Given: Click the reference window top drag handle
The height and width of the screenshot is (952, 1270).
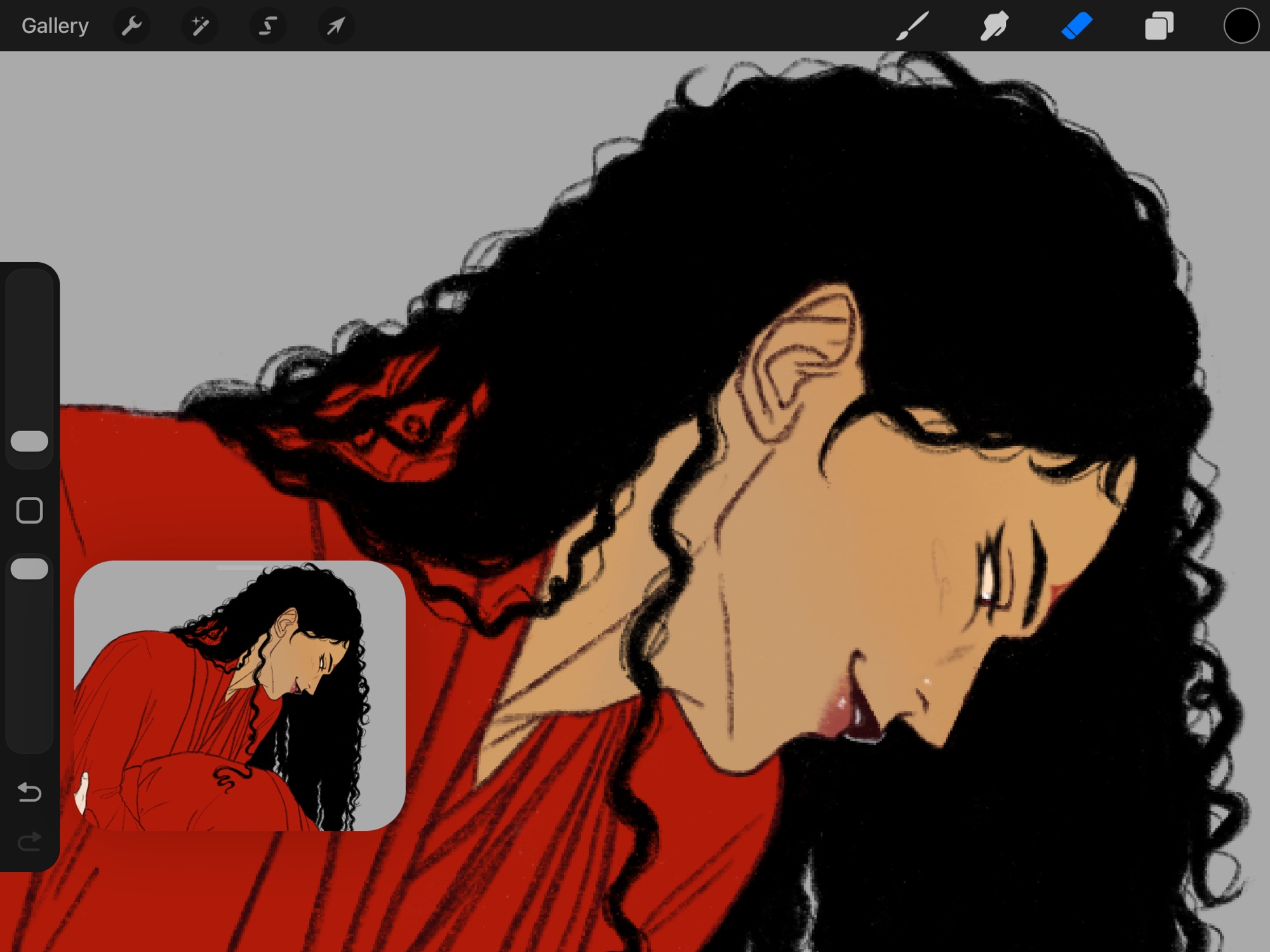Looking at the screenshot, I should [239, 567].
